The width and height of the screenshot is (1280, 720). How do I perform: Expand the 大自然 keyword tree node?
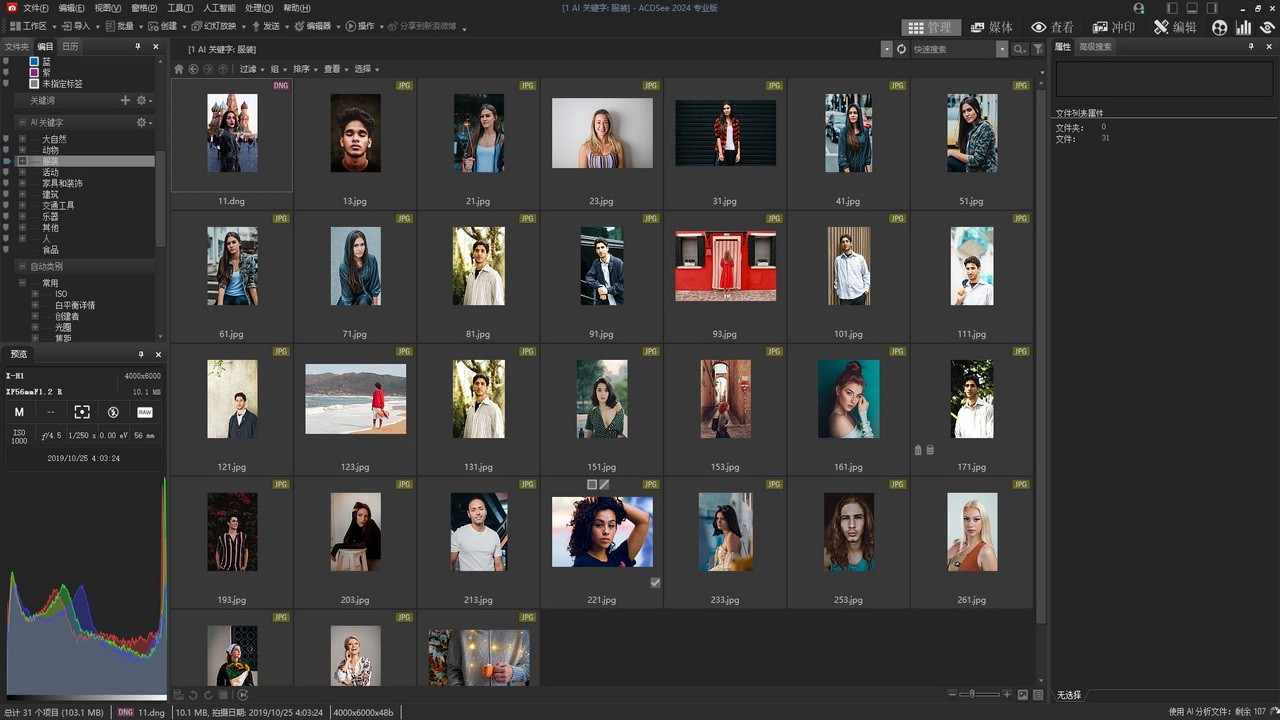pyautogui.click(x=22, y=139)
